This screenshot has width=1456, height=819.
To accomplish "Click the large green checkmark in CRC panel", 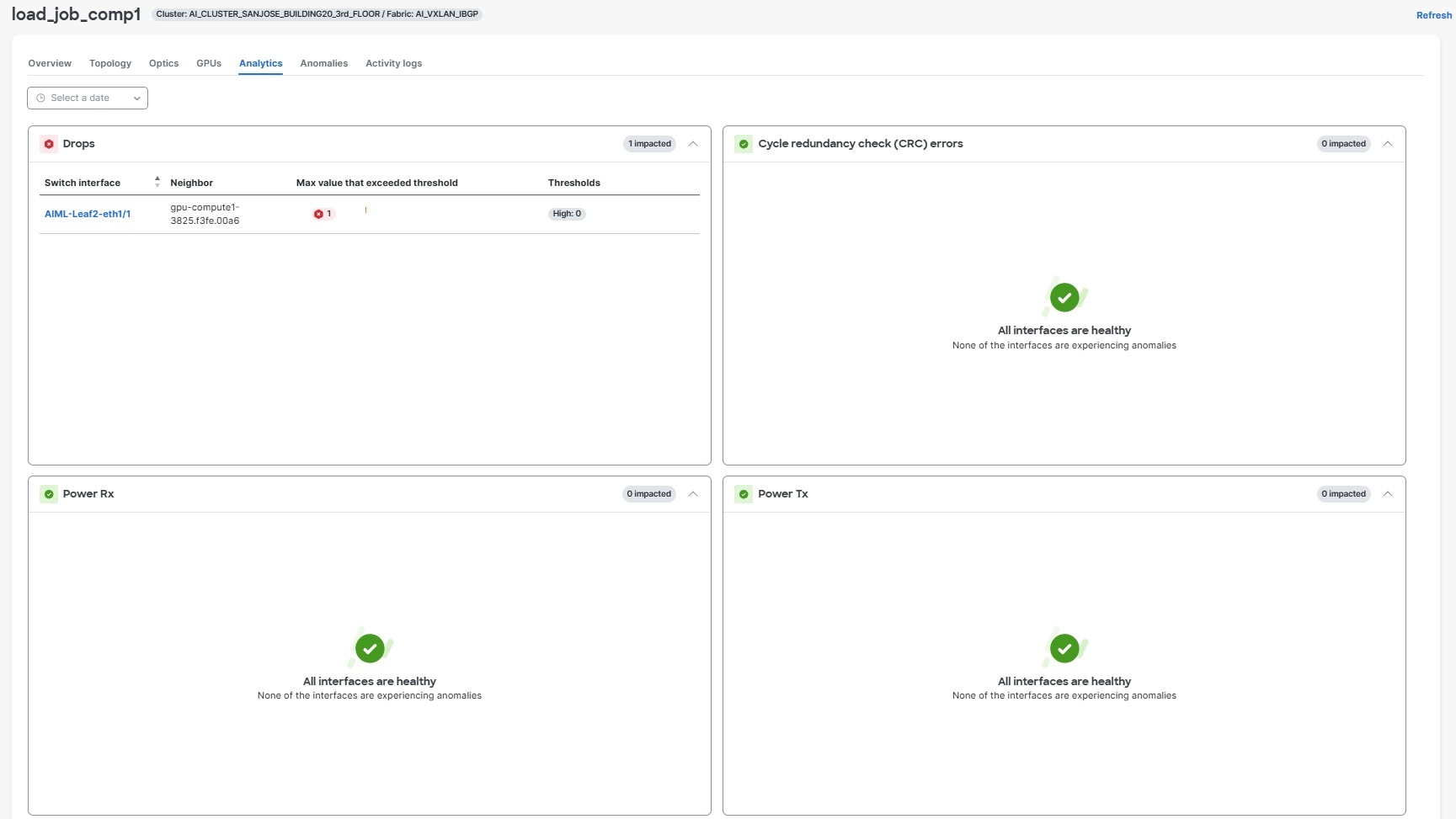I will click(x=1064, y=297).
